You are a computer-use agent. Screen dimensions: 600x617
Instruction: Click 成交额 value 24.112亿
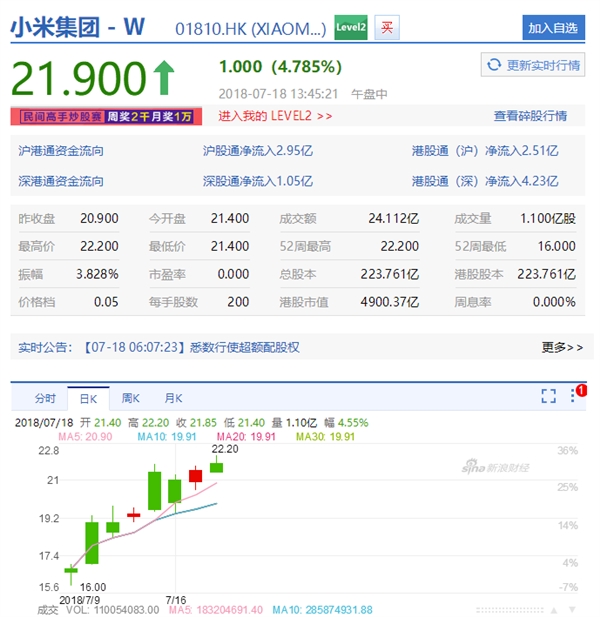coord(393,218)
